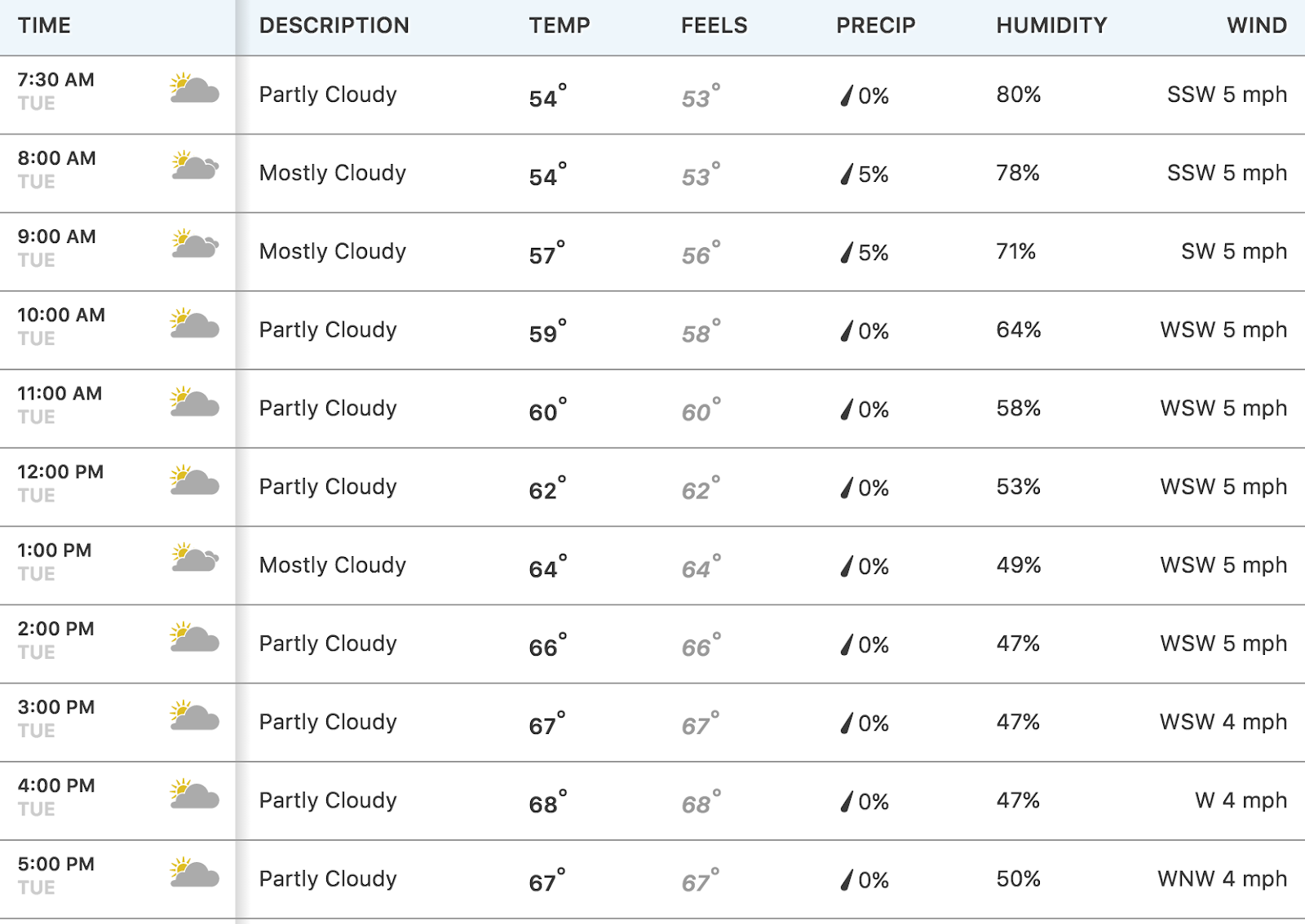The width and height of the screenshot is (1305, 924).
Task: Click the 7:30 AM partly cloudy weather icon
Action: [x=194, y=88]
